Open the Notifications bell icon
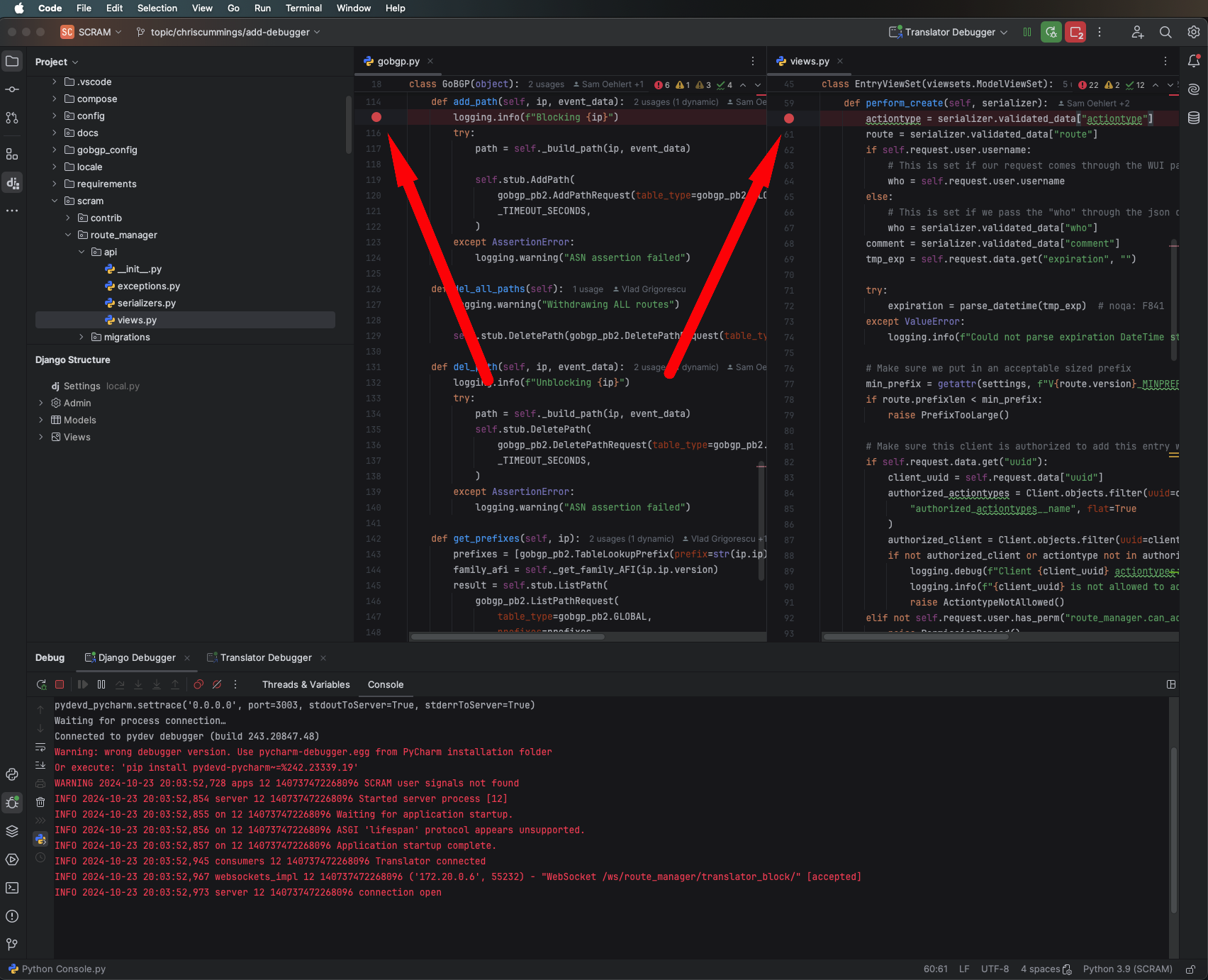 (x=1194, y=61)
